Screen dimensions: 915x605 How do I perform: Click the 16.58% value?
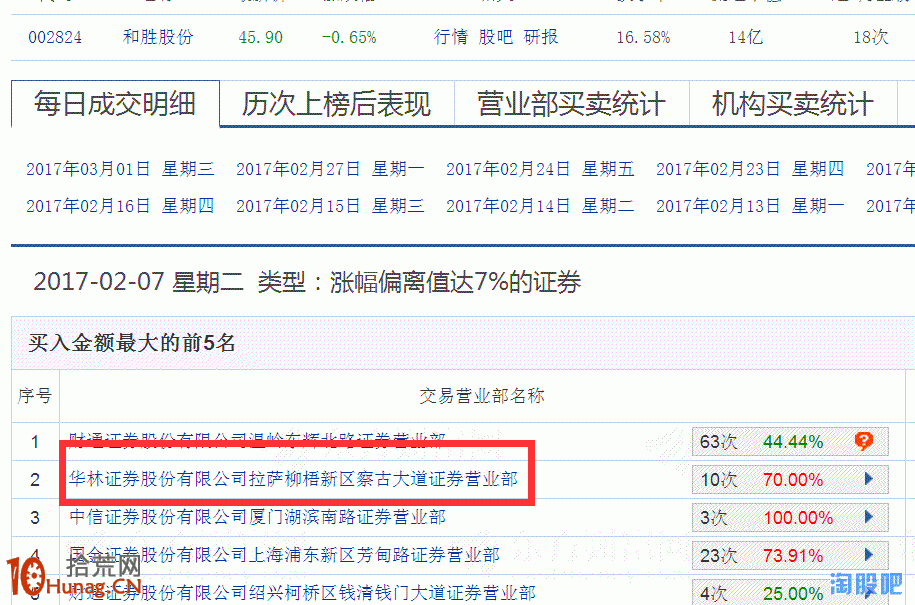coord(643,37)
